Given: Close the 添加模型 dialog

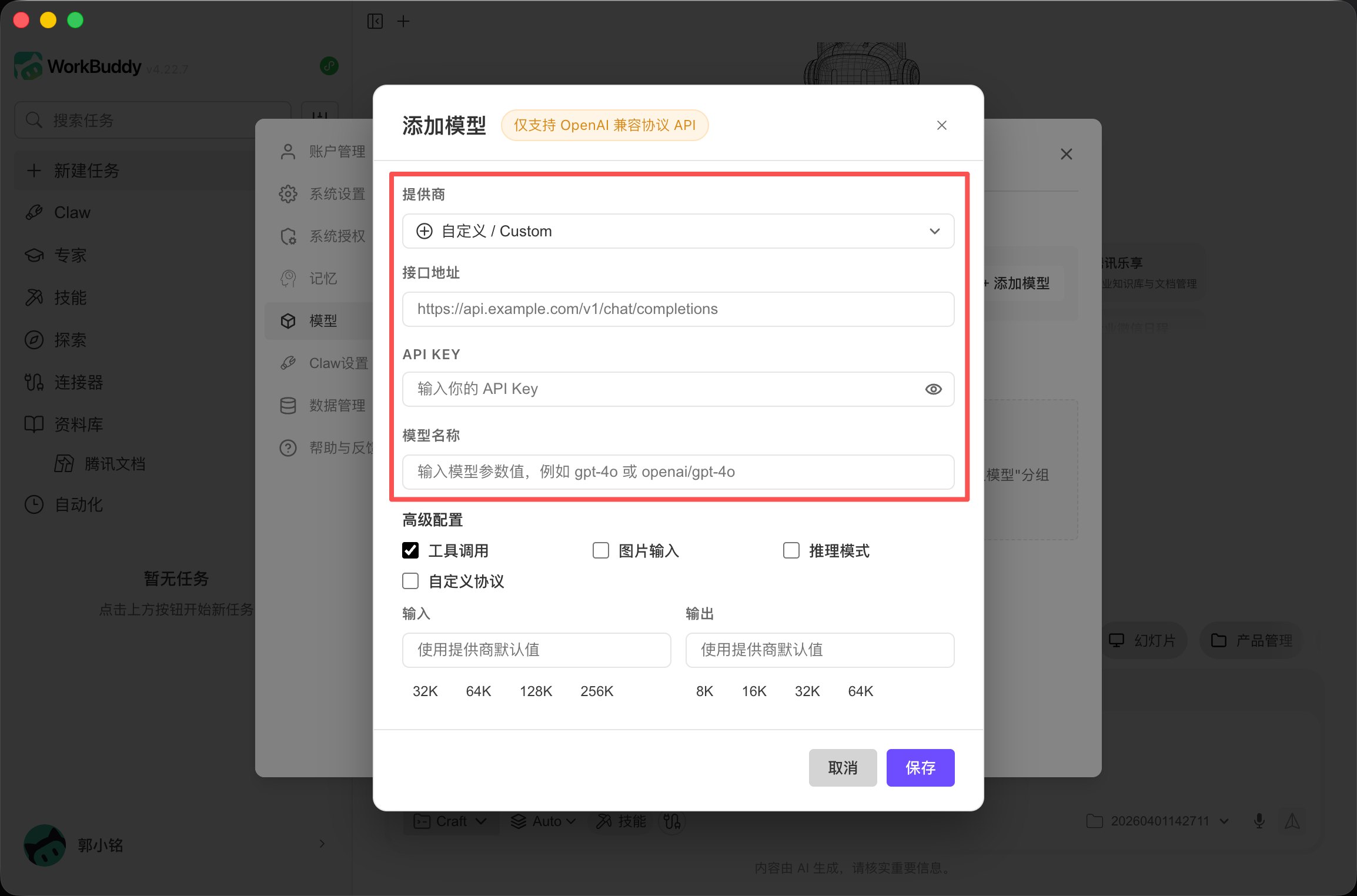Looking at the screenshot, I should [942, 125].
